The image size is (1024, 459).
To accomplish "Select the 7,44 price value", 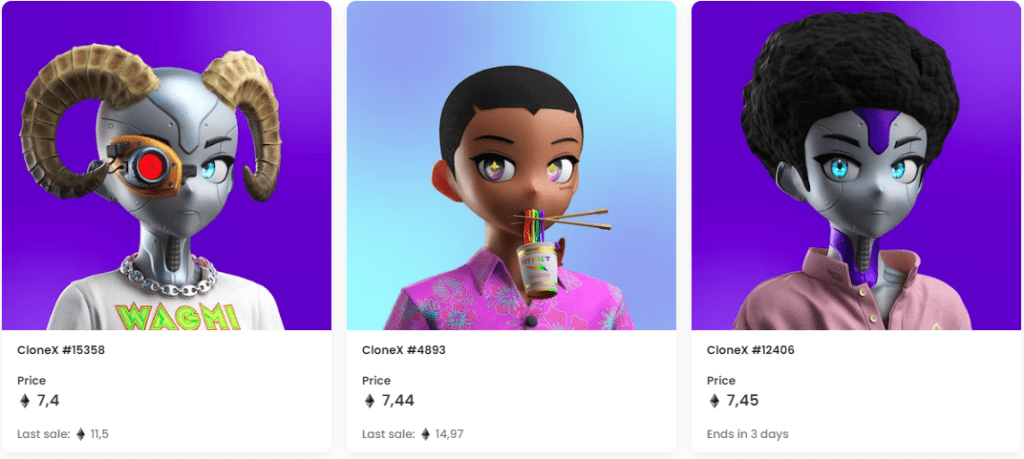I will pyautogui.click(x=397, y=400).
